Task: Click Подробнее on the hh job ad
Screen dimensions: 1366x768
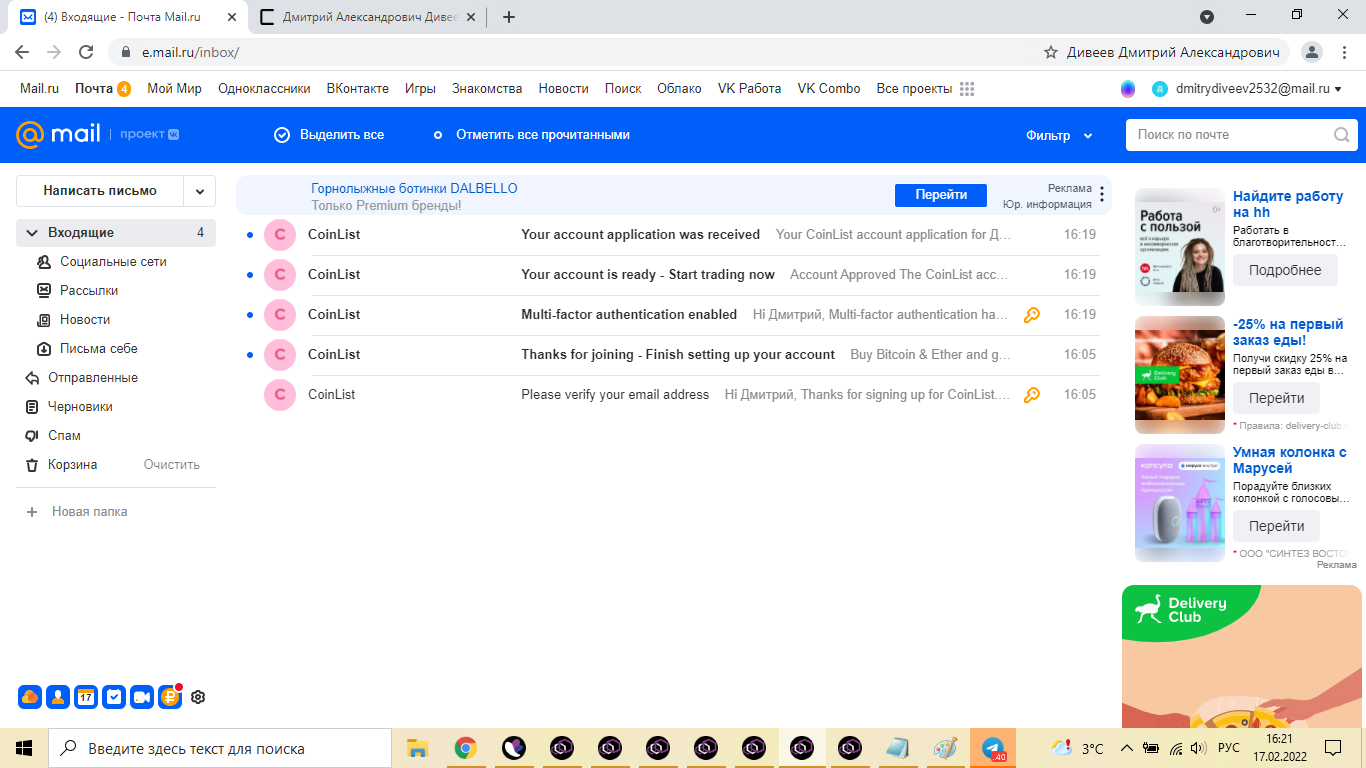Action: click(1285, 270)
